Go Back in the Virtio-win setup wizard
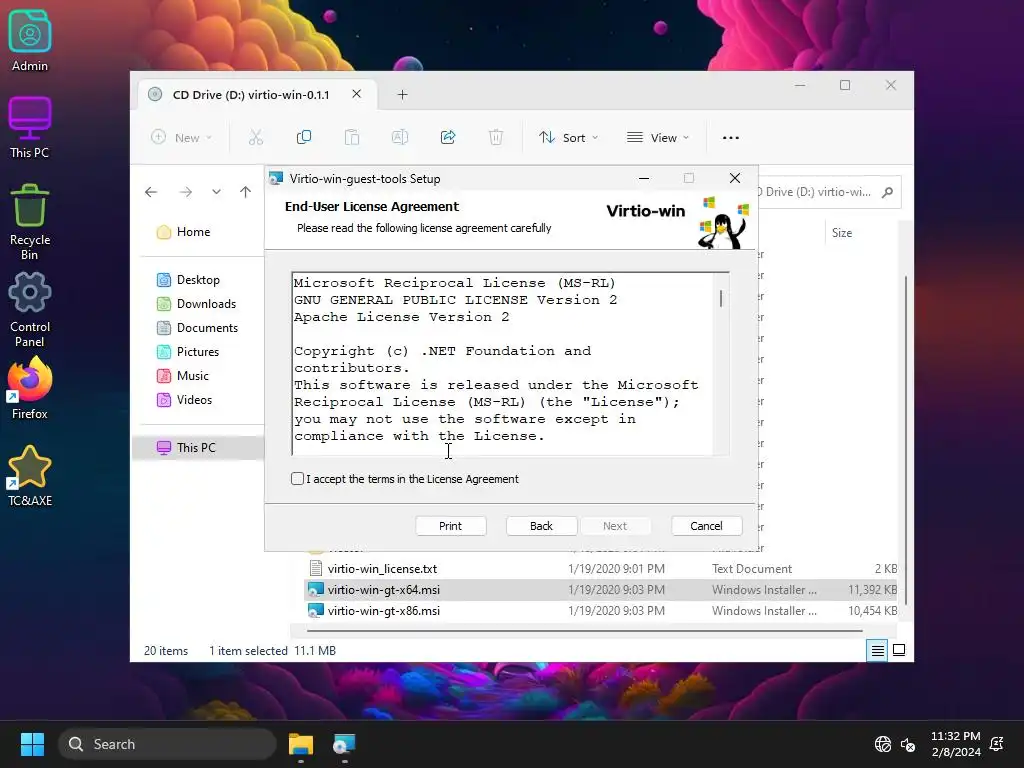The height and width of the screenshot is (768, 1024). tap(541, 526)
